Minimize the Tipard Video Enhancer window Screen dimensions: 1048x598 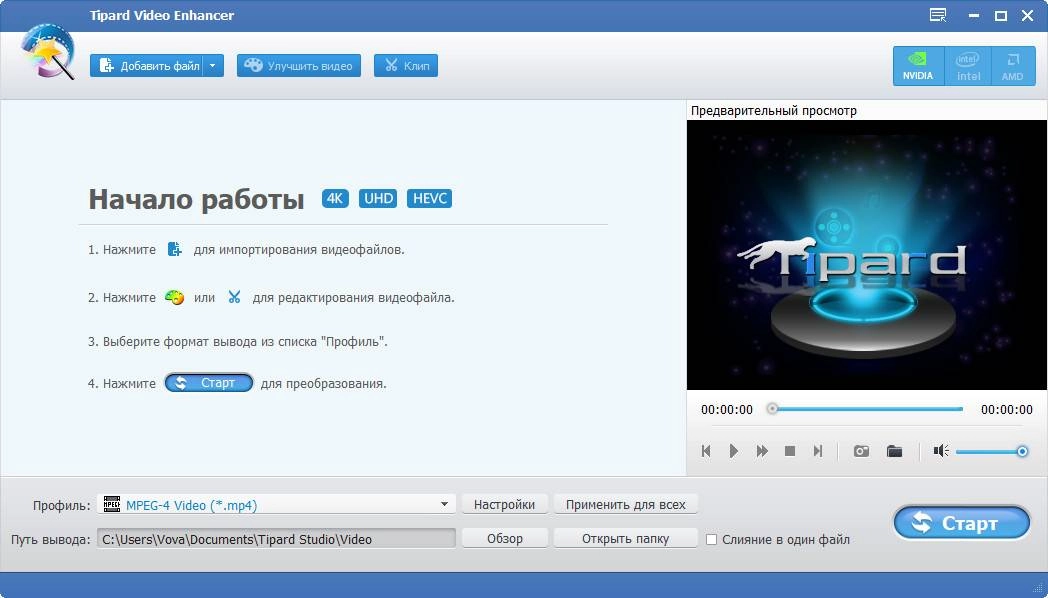[974, 16]
